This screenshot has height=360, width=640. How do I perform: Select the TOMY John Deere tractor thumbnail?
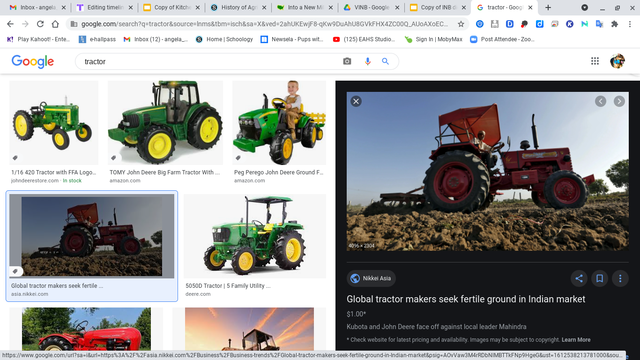pyautogui.click(x=165, y=123)
